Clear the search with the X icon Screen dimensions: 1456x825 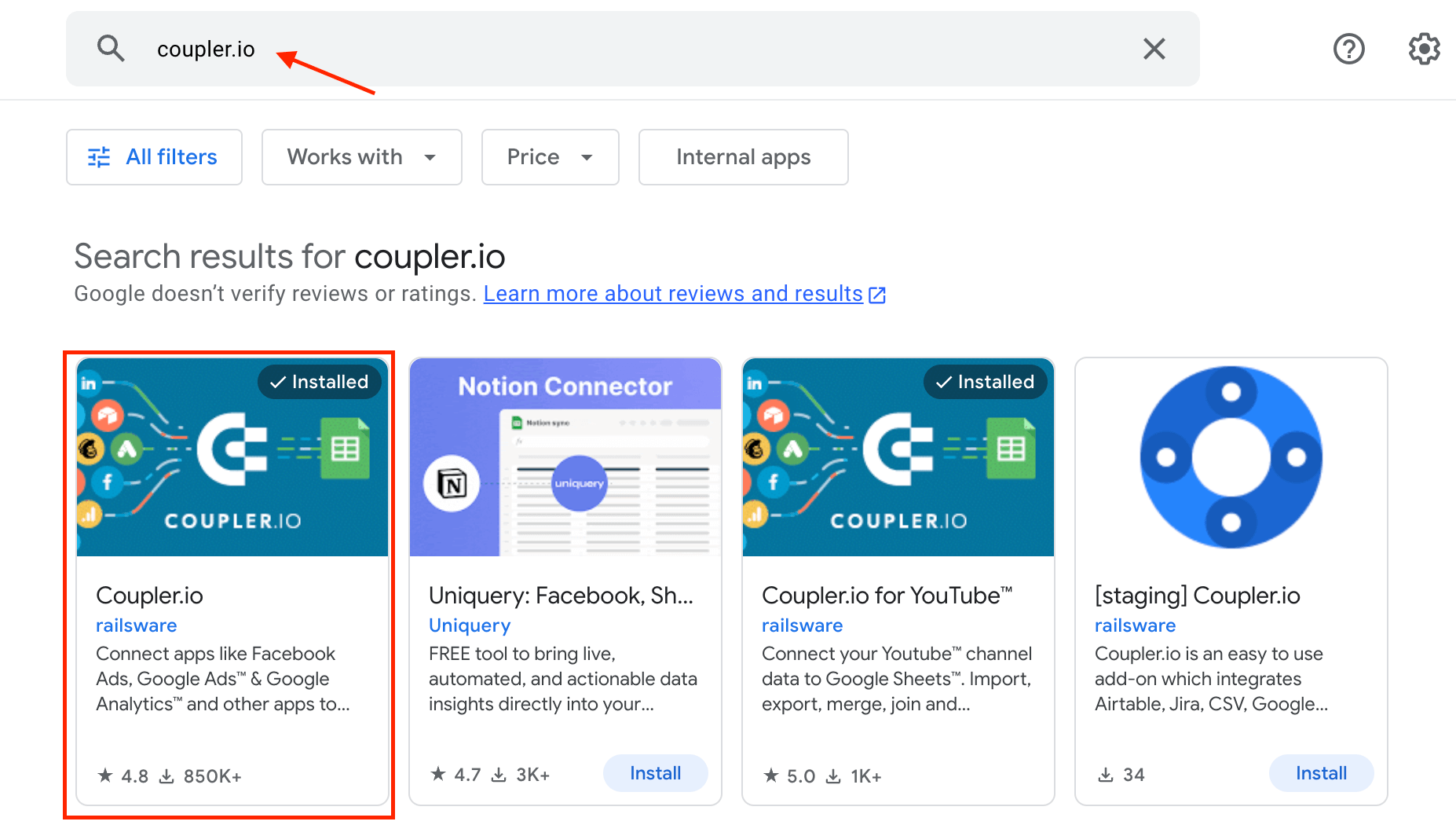point(1154,49)
